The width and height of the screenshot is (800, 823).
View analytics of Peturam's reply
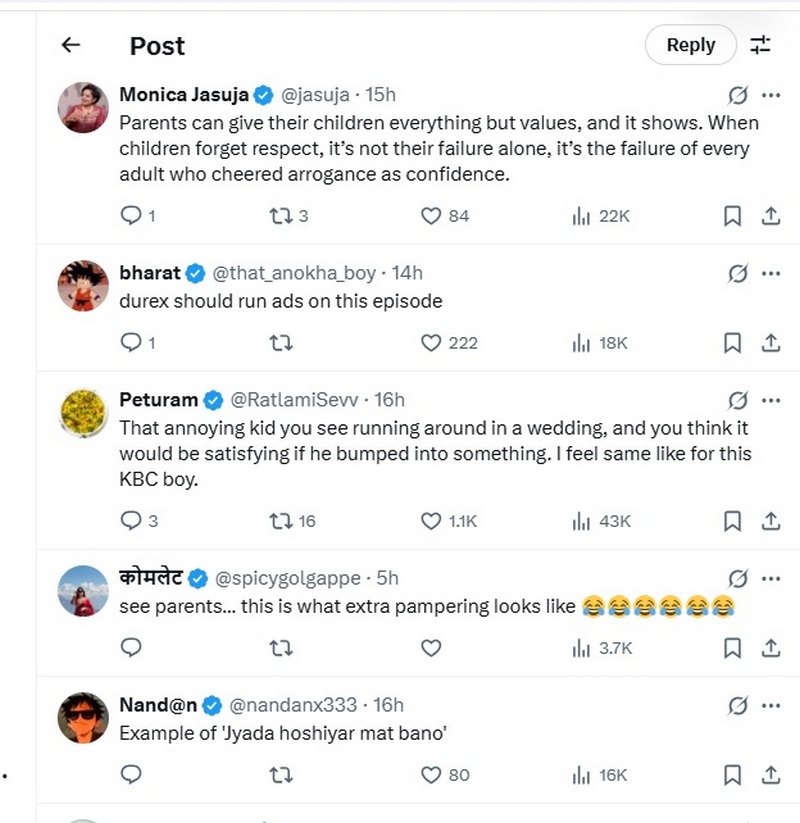580,520
